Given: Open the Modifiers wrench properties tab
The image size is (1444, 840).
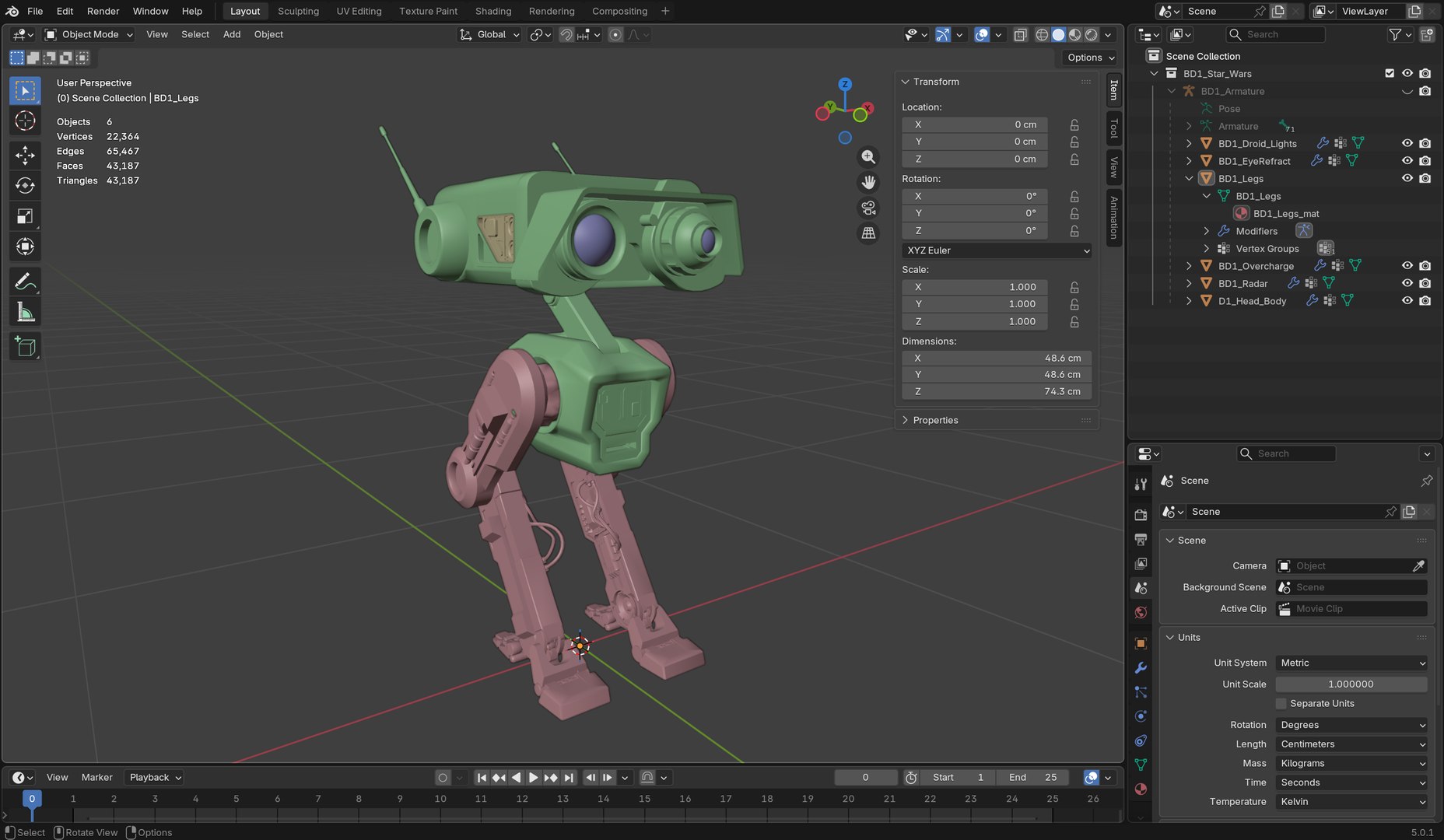Looking at the screenshot, I should (x=1141, y=667).
